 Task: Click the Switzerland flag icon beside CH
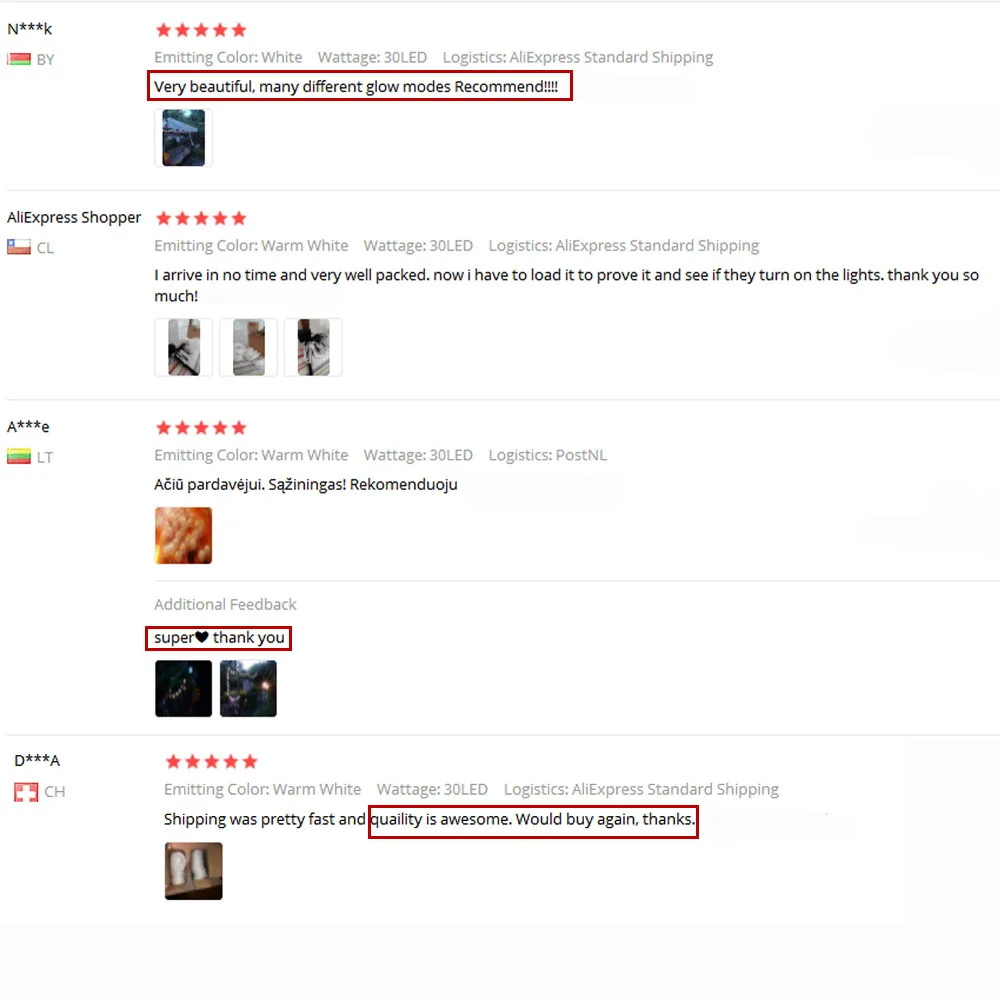point(26,792)
